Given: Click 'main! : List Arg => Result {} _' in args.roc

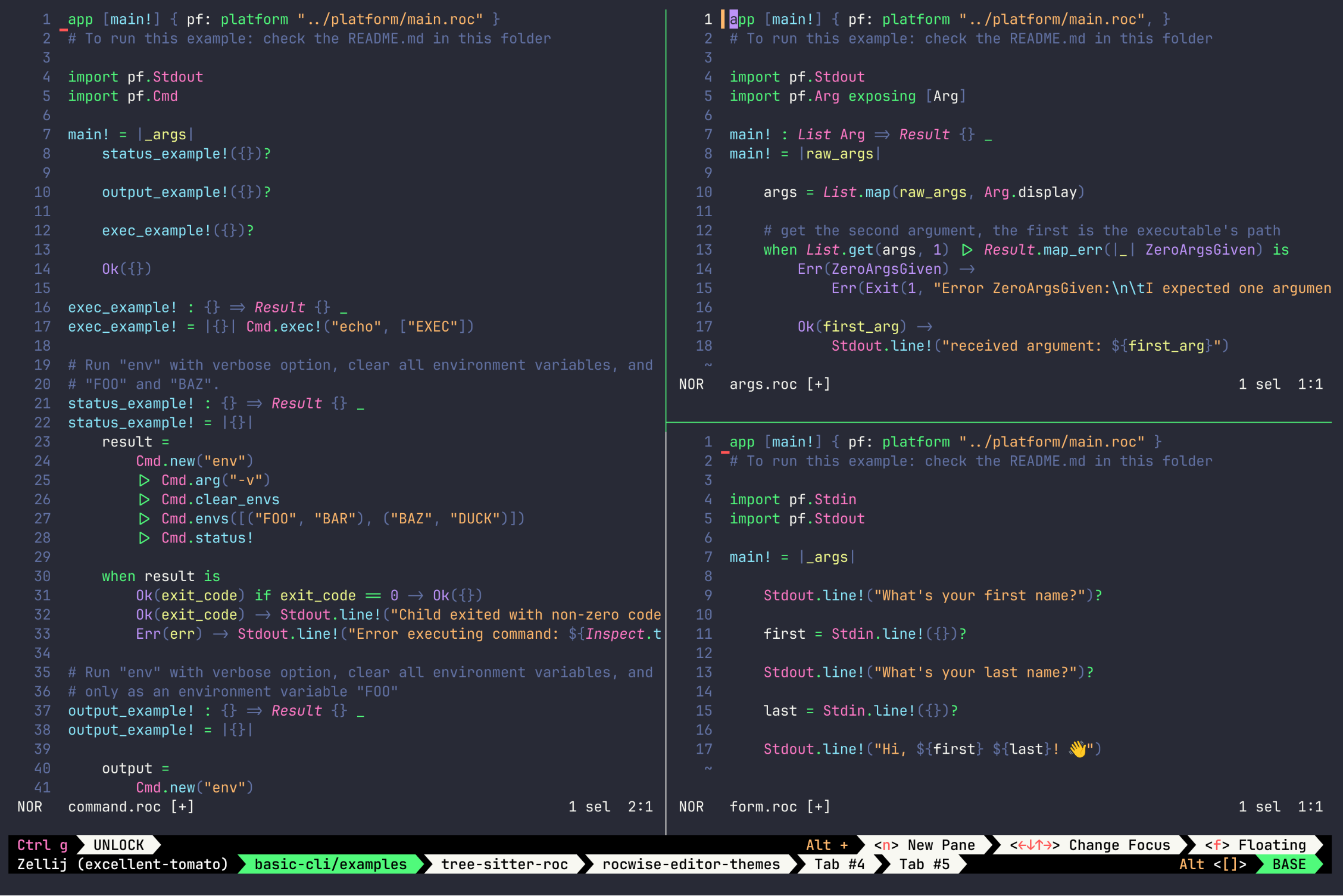Looking at the screenshot, I should (861, 135).
